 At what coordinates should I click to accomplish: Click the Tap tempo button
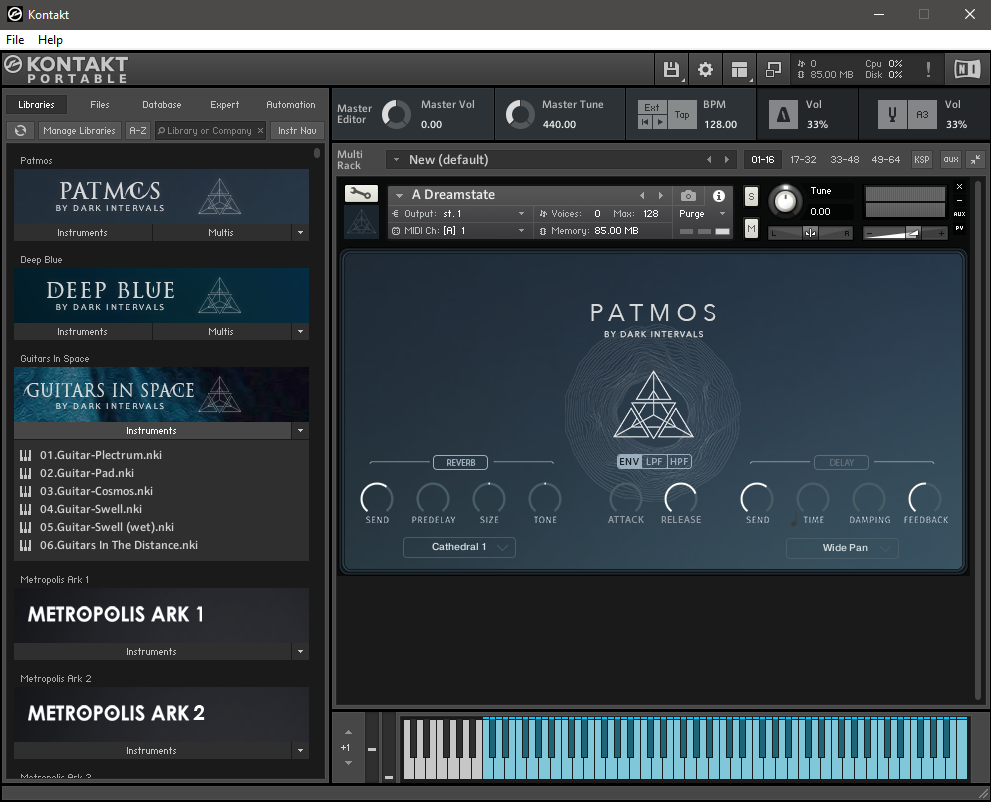coord(682,114)
